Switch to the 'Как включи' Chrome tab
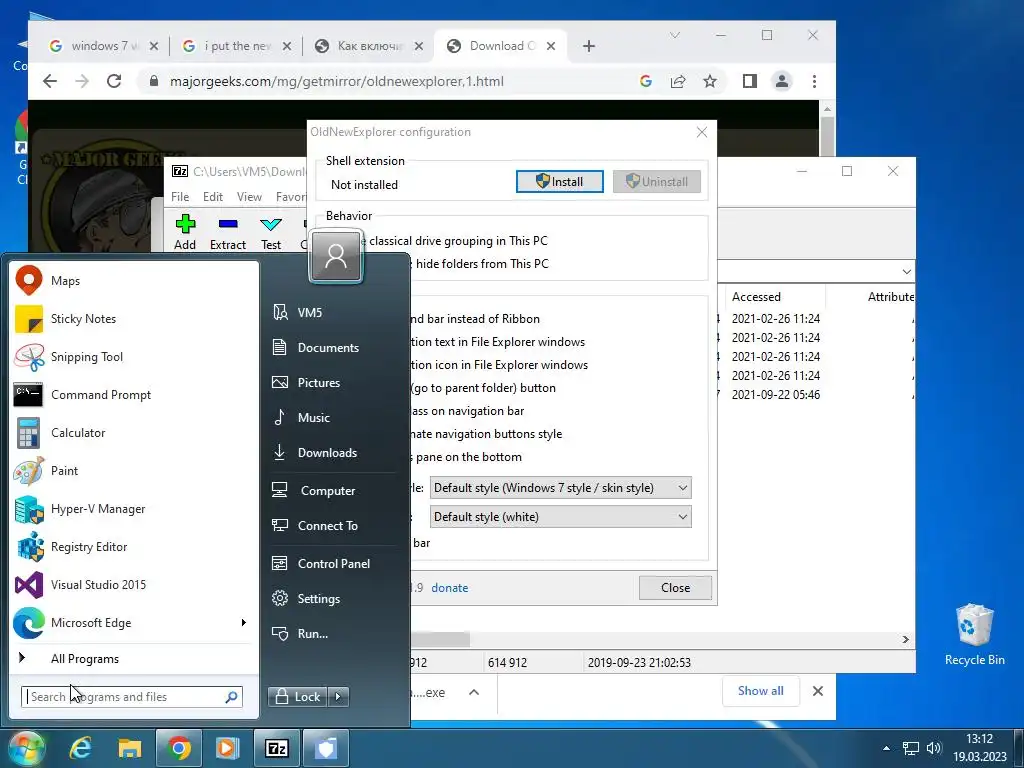The height and width of the screenshot is (768, 1024). [369, 46]
